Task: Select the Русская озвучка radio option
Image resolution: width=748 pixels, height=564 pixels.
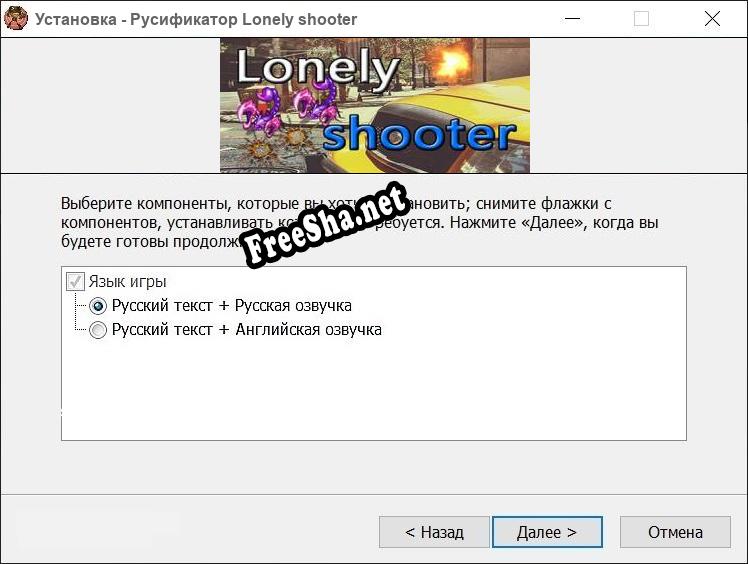Action: point(98,306)
